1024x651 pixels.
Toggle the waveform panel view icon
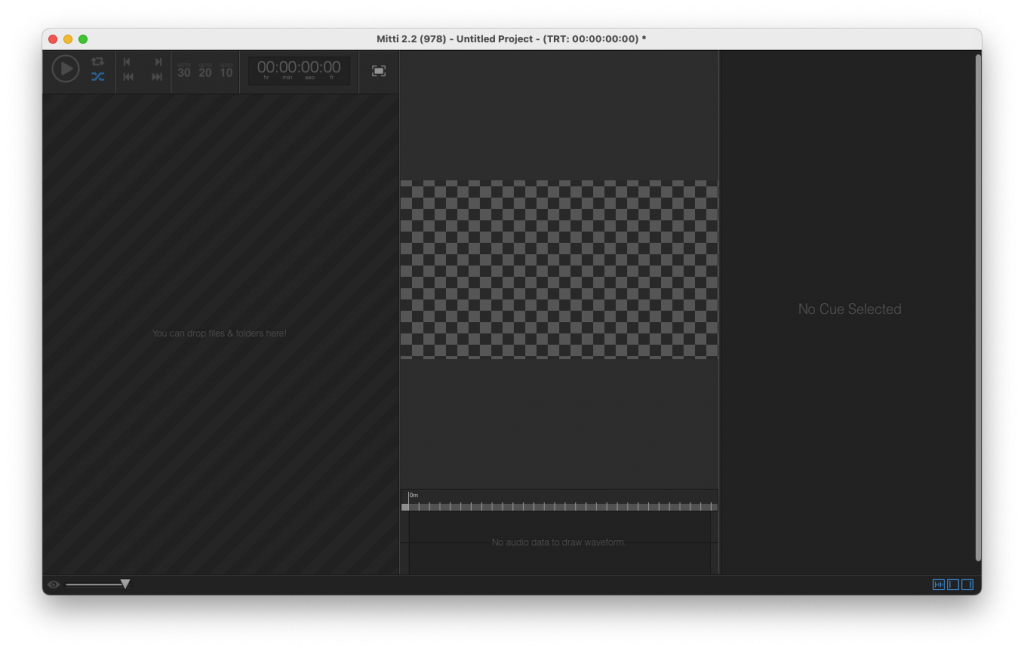click(938, 584)
